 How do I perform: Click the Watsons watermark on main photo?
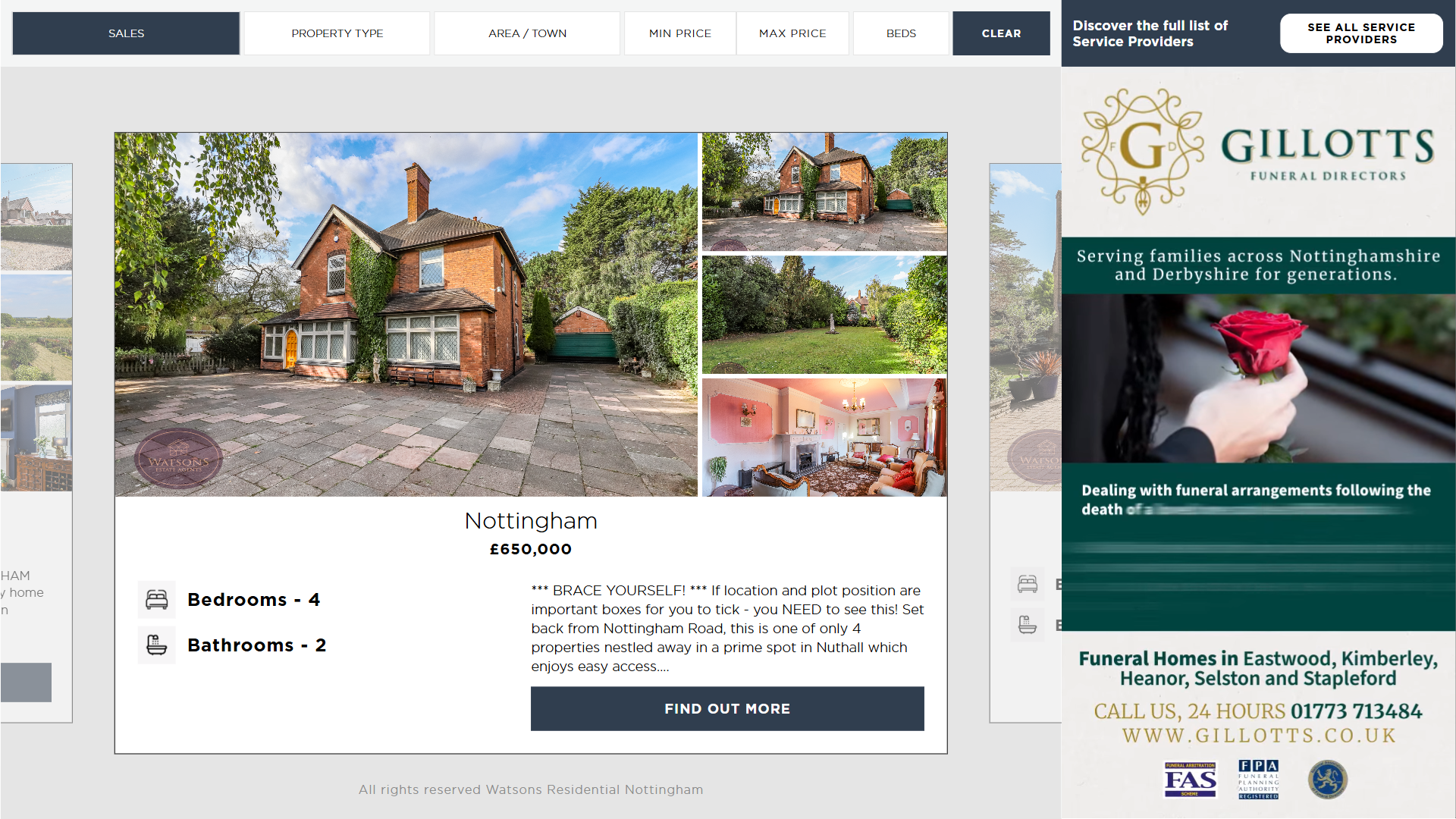click(x=178, y=459)
